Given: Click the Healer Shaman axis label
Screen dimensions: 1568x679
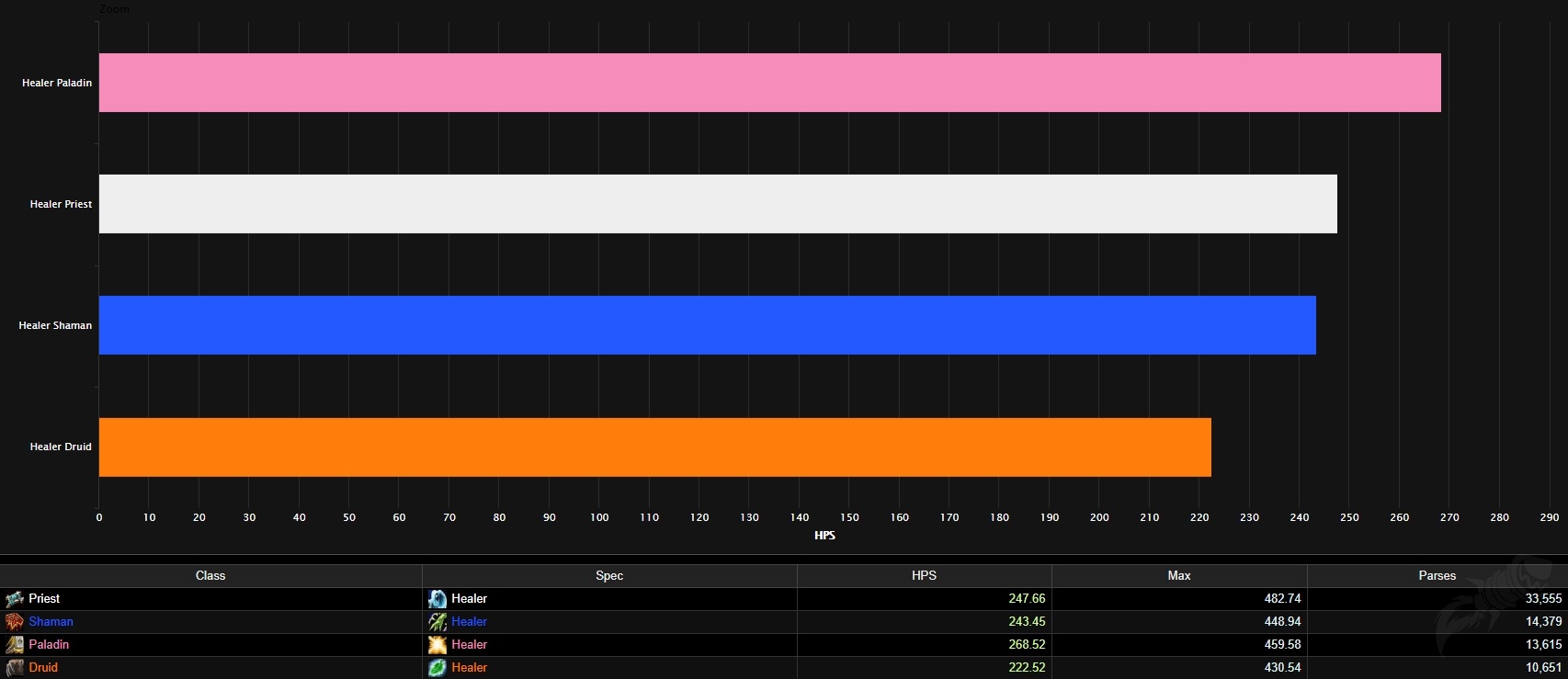Looking at the screenshot, I should pyautogui.click(x=55, y=325).
